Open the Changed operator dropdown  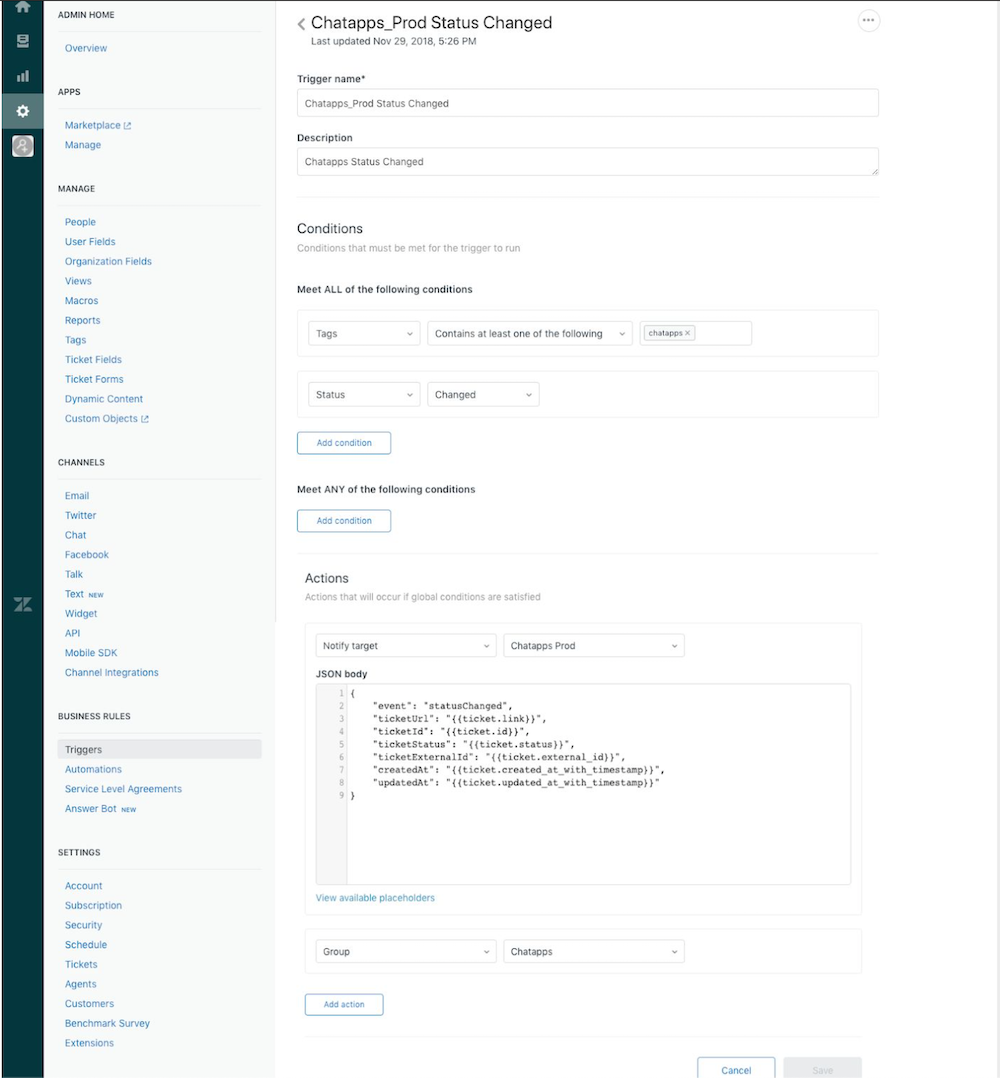pos(483,395)
